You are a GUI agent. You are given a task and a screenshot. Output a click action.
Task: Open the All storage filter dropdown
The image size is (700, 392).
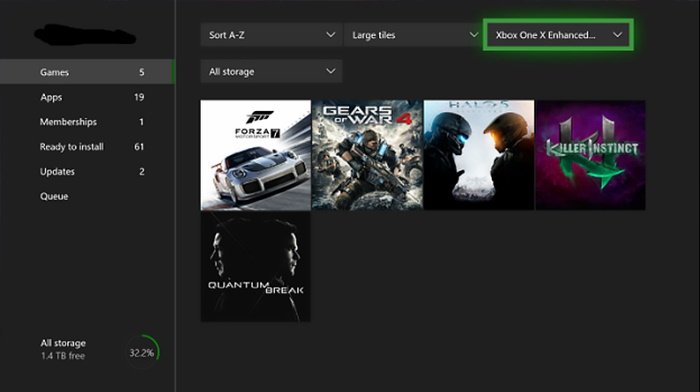pyautogui.click(x=271, y=71)
